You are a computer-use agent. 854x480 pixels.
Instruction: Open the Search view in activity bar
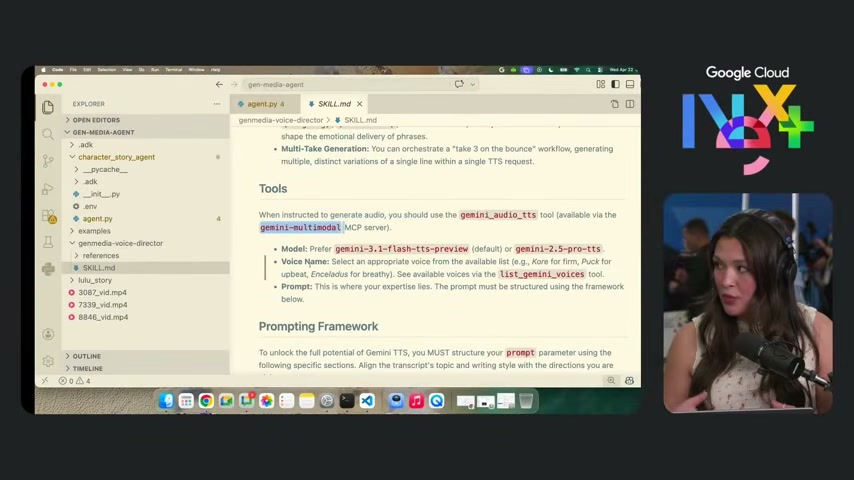(x=48, y=134)
